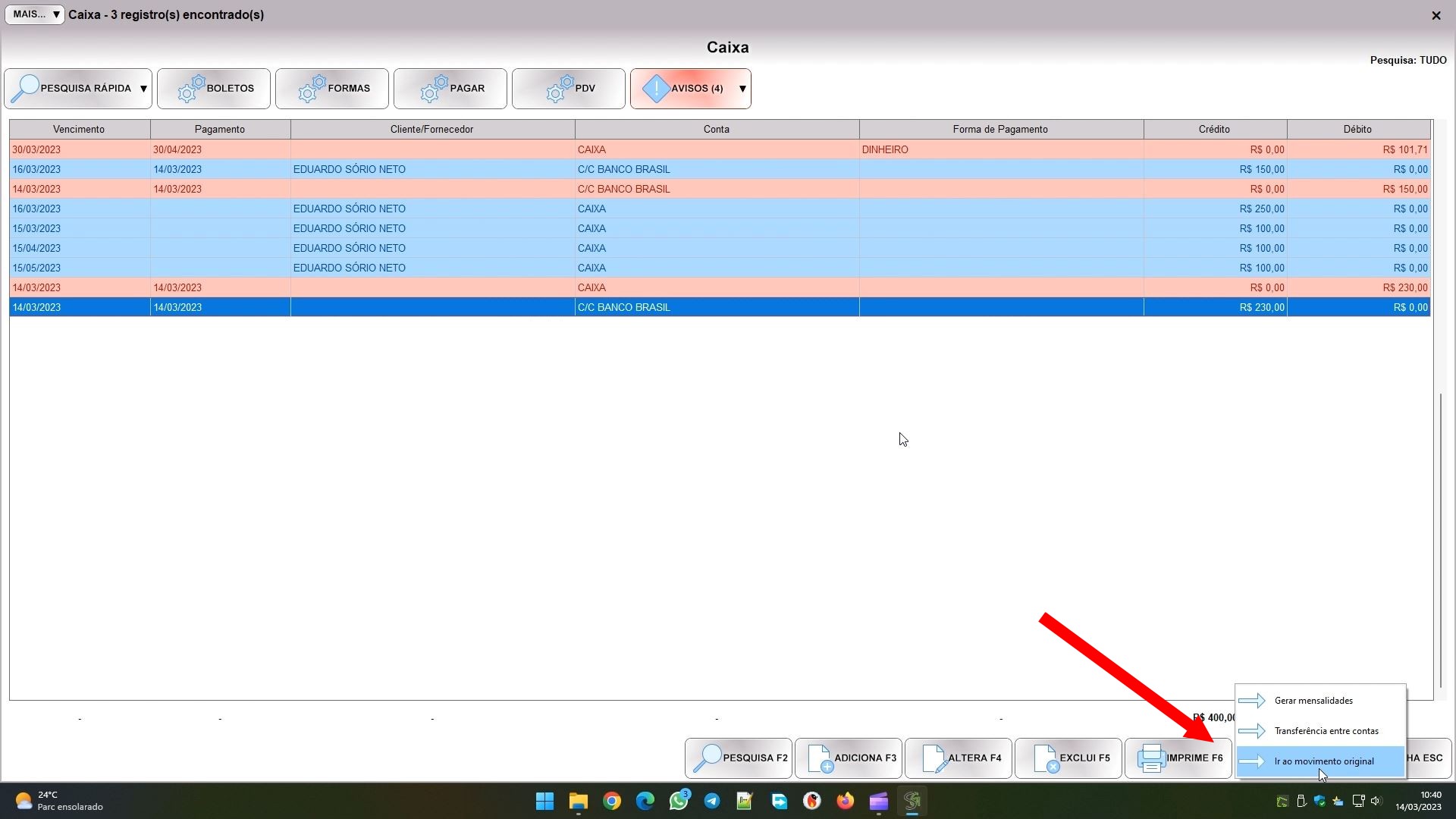Expand the Pesquisa Rápida dropdown arrow
Screen dimensions: 1456x819
tap(143, 89)
